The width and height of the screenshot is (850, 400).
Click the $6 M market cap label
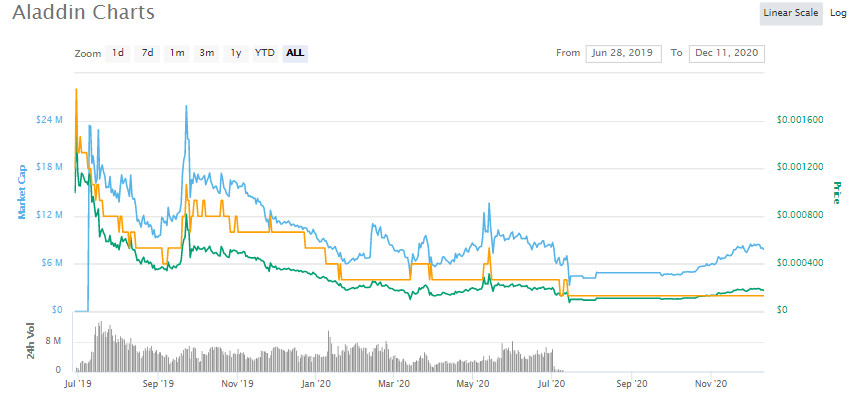click(x=53, y=263)
